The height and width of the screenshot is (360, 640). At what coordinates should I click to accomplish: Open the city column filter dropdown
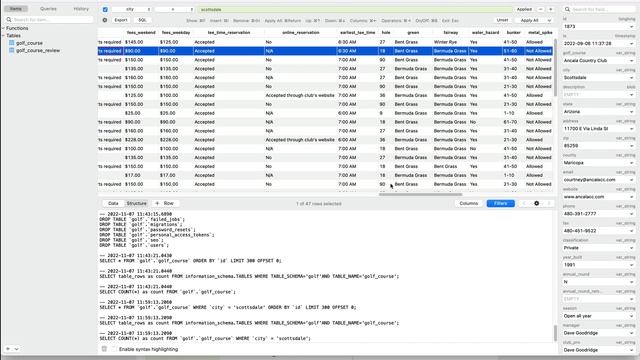(132, 9)
